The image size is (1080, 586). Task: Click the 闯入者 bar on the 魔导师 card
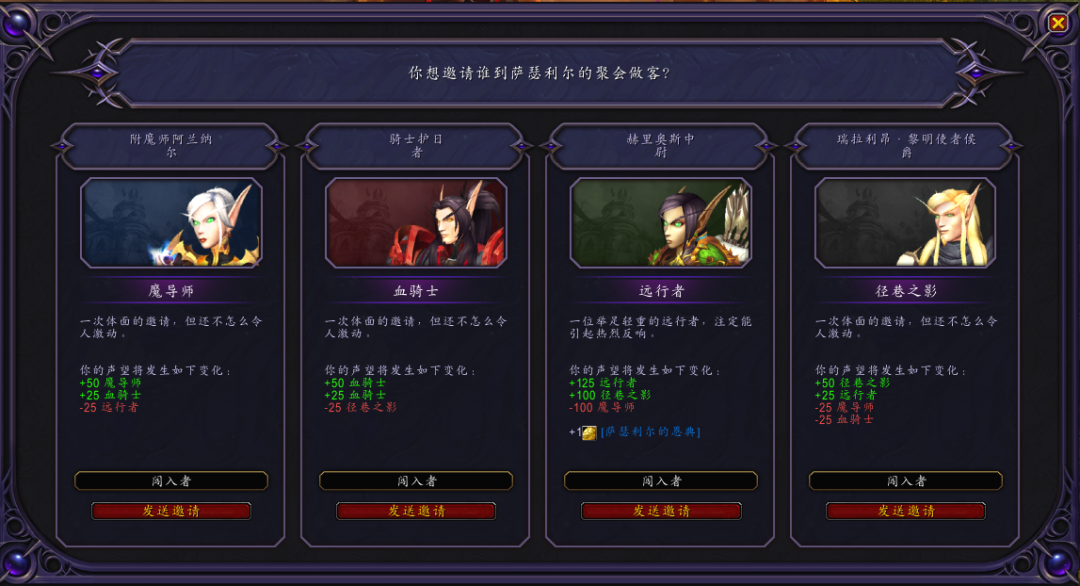pyautogui.click(x=171, y=481)
